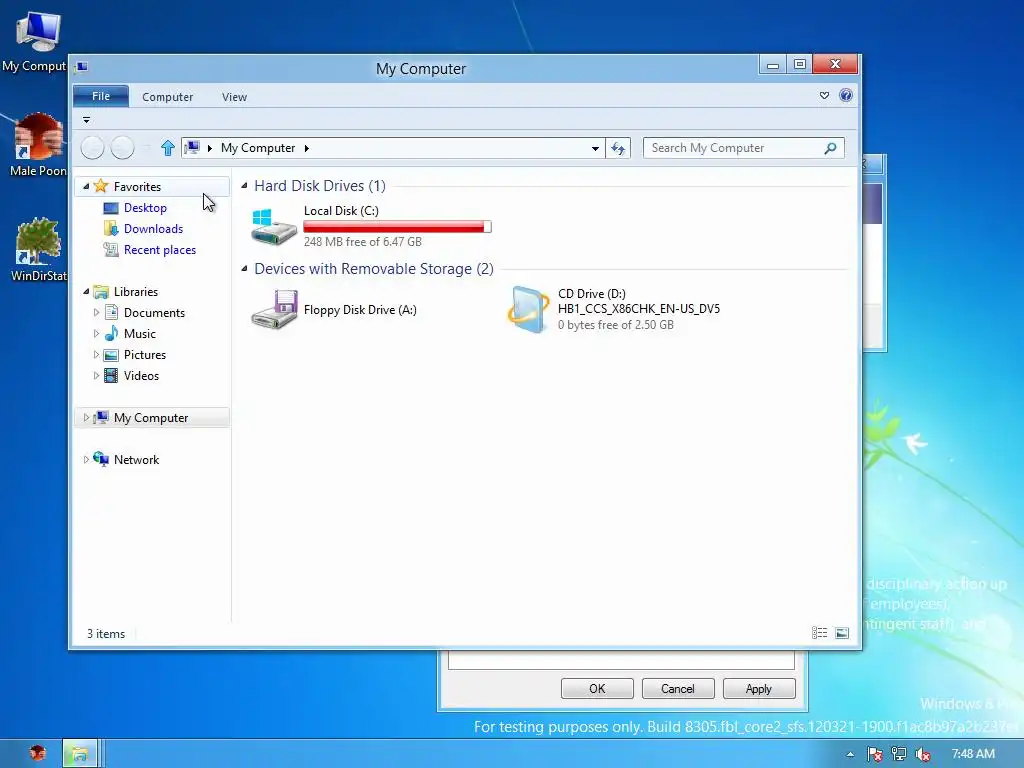Select the Local Disk (C:) drive icon
This screenshot has width=1024, height=768.
click(274, 226)
